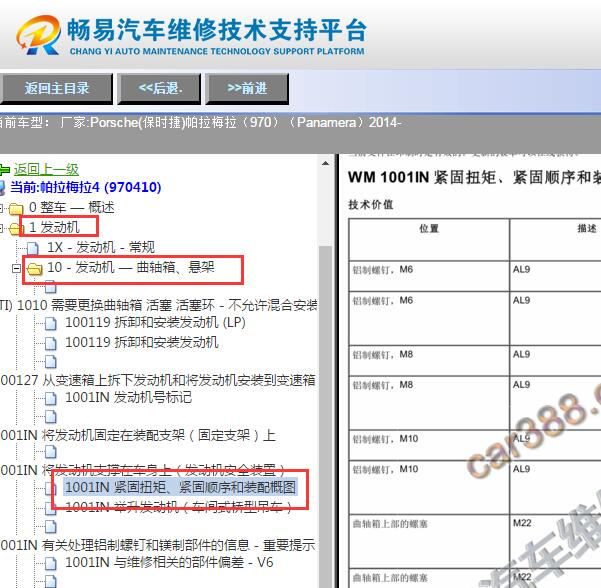Click the folder icon of 0 整车 — 概述
Screen dimensions: 601x588
pyautogui.click(x=16, y=209)
